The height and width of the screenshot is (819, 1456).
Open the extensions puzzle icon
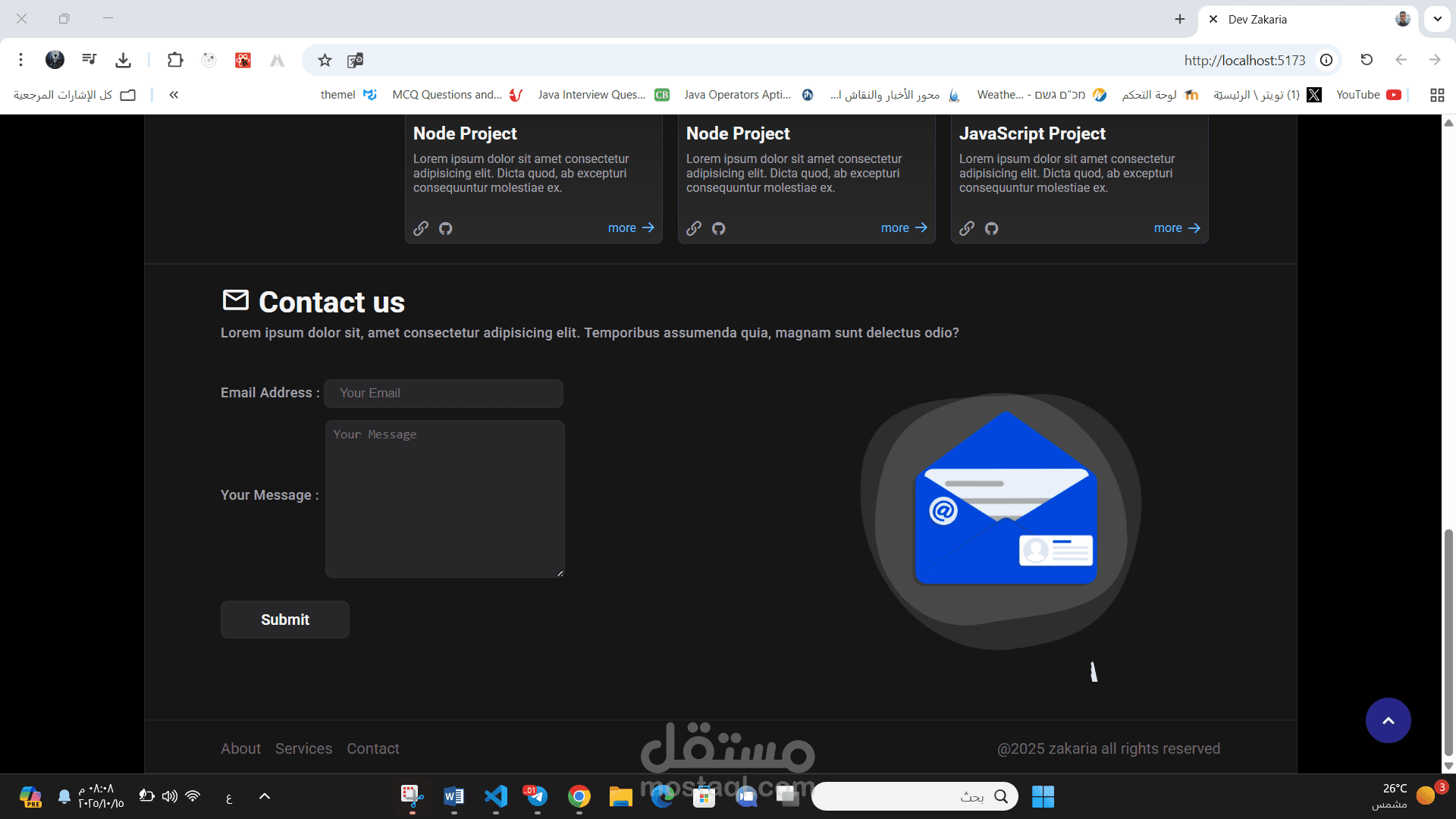(175, 60)
